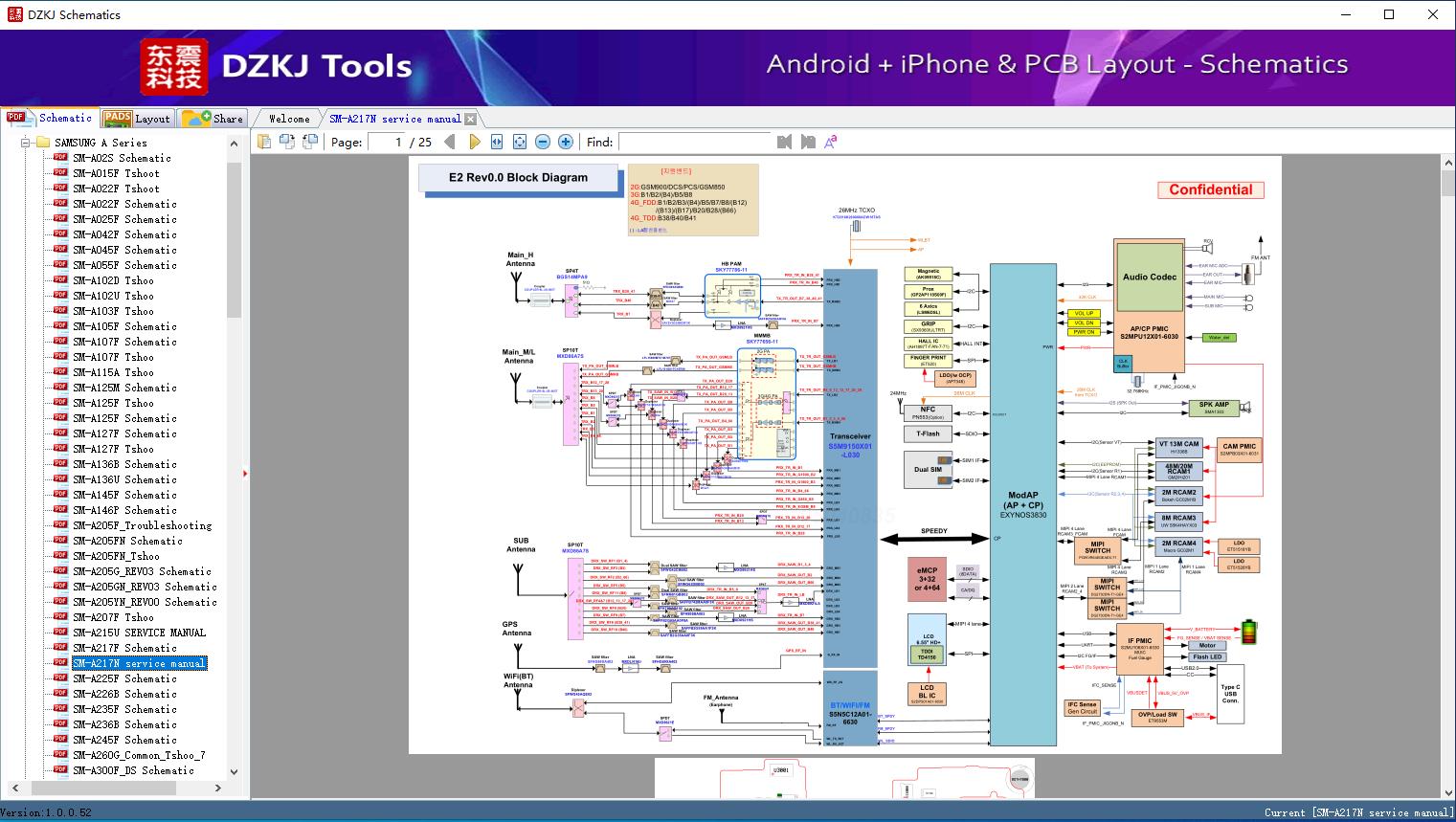Close the SM-A217N service manual tab
Screen dimensions: 1456x822
click(470, 120)
